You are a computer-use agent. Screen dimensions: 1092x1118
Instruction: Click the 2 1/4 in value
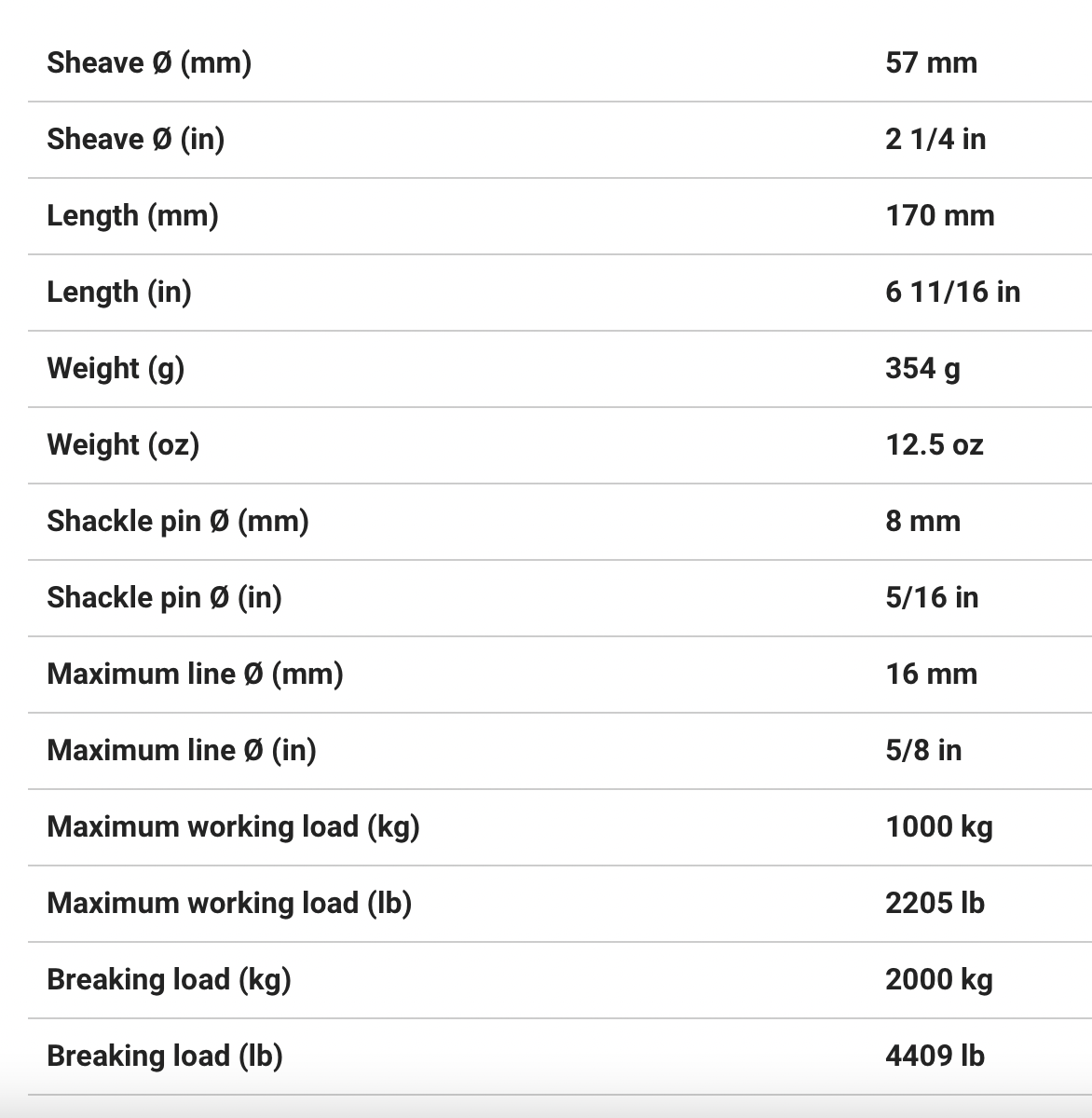click(x=935, y=140)
